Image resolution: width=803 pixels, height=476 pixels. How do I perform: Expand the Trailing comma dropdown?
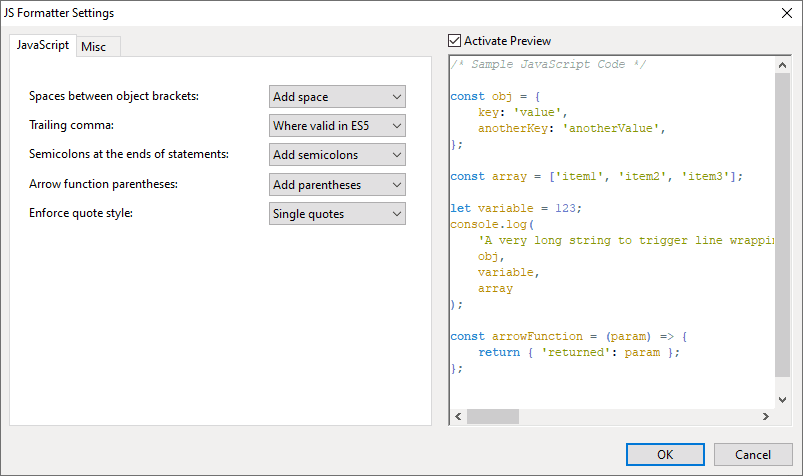pyautogui.click(x=337, y=126)
